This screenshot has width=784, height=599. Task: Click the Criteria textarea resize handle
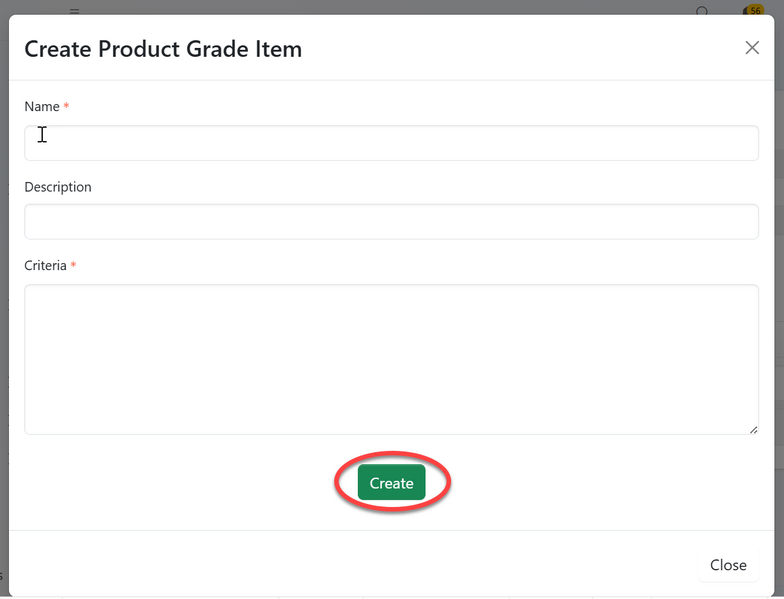point(754,430)
